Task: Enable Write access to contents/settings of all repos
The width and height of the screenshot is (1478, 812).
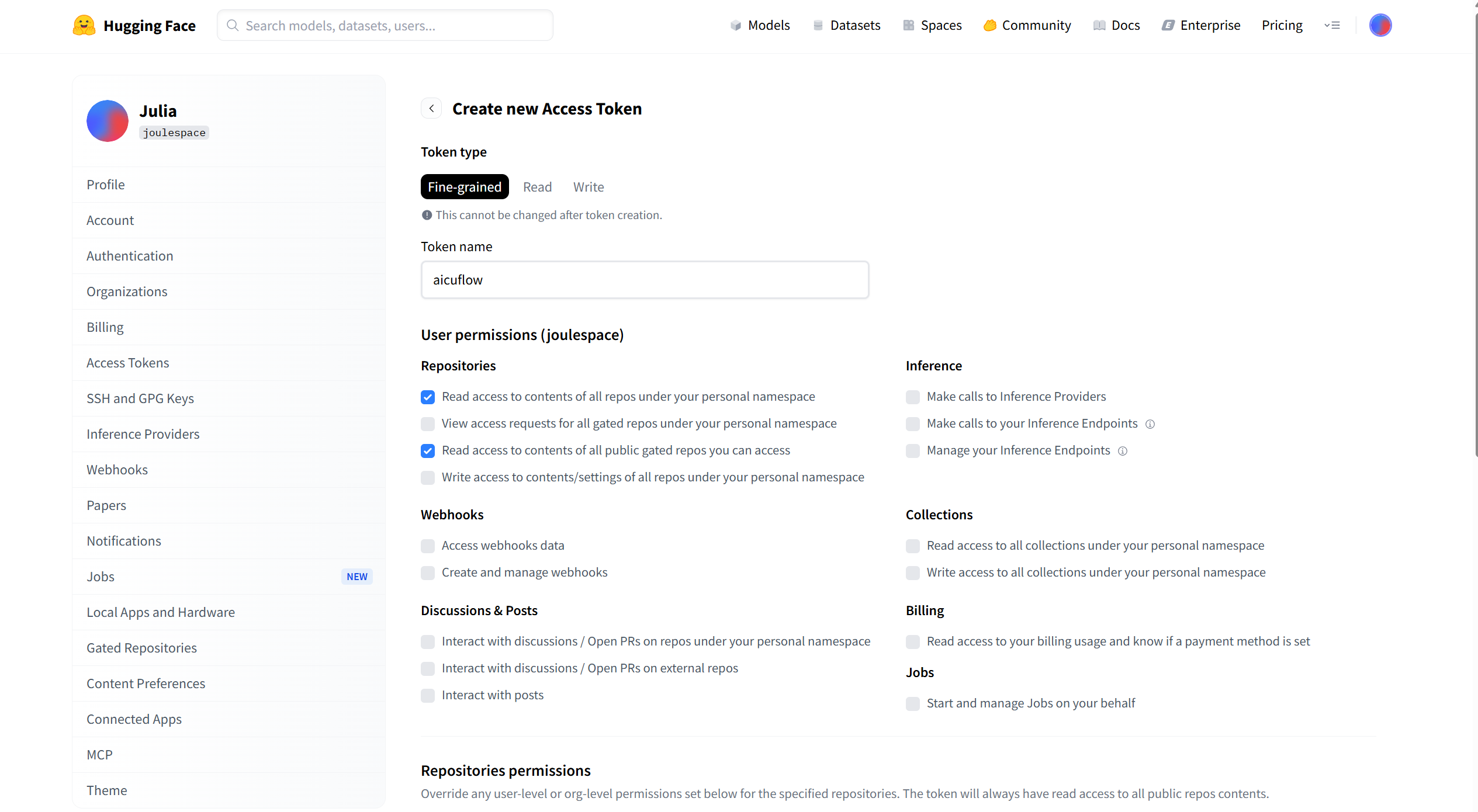Action: coord(428,478)
